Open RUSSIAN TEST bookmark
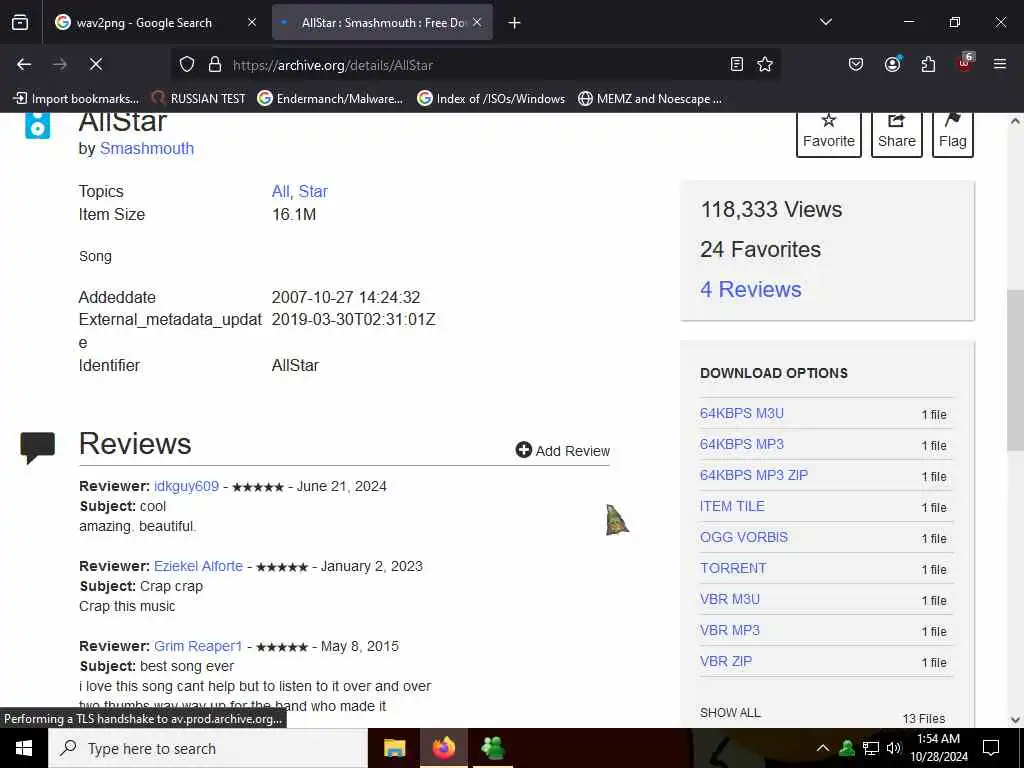 coord(199,99)
